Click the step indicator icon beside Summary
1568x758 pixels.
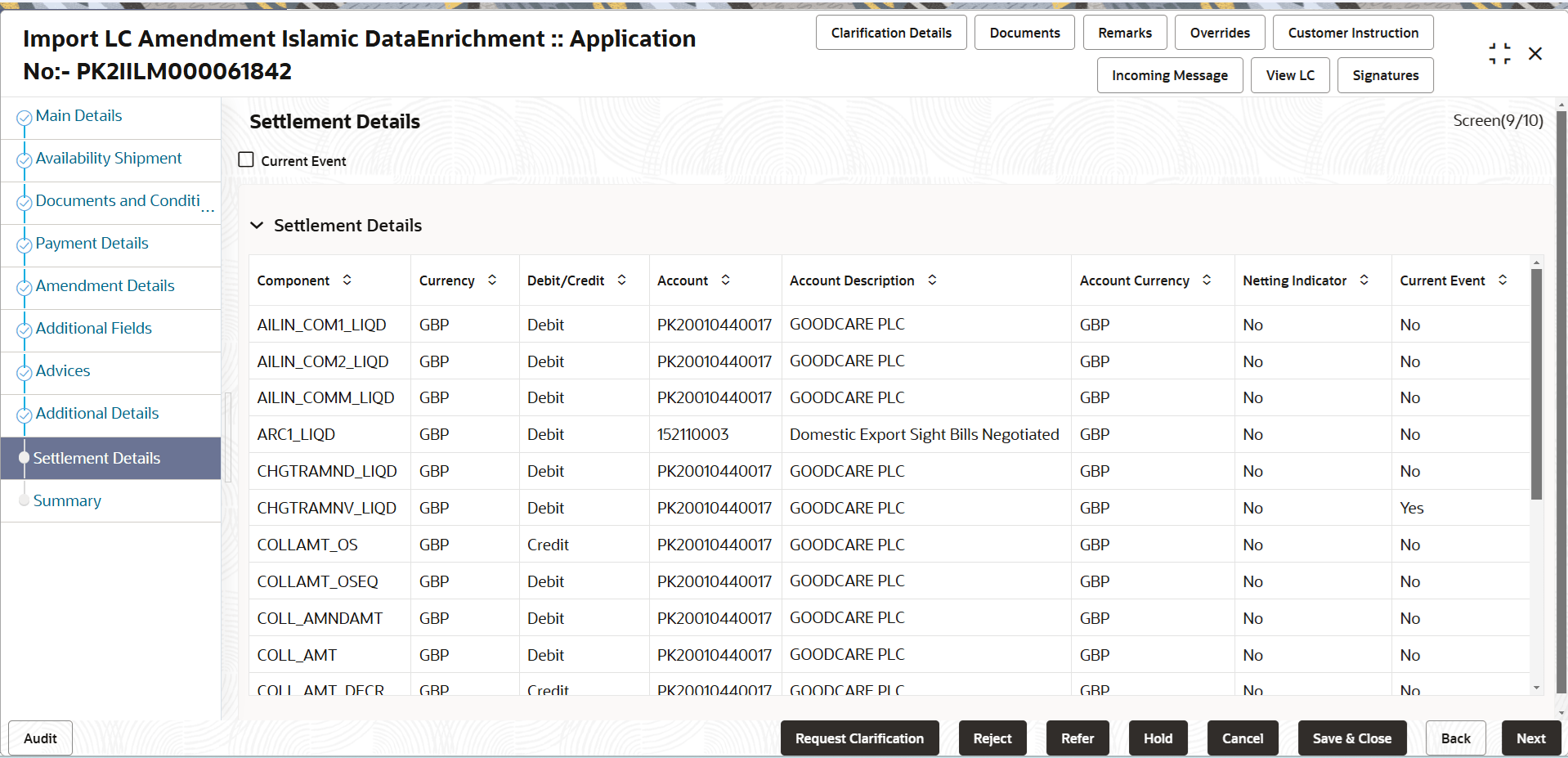click(24, 500)
